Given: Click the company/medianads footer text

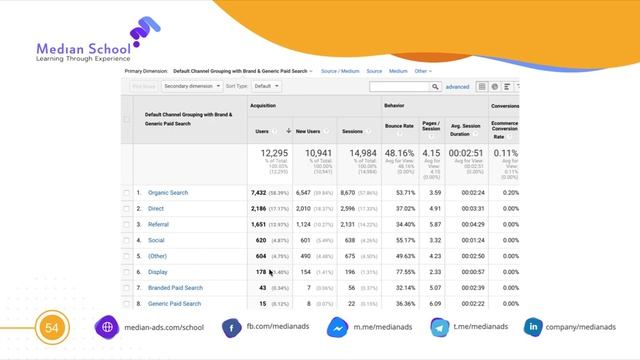Looking at the screenshot, I should coord(580,327).
